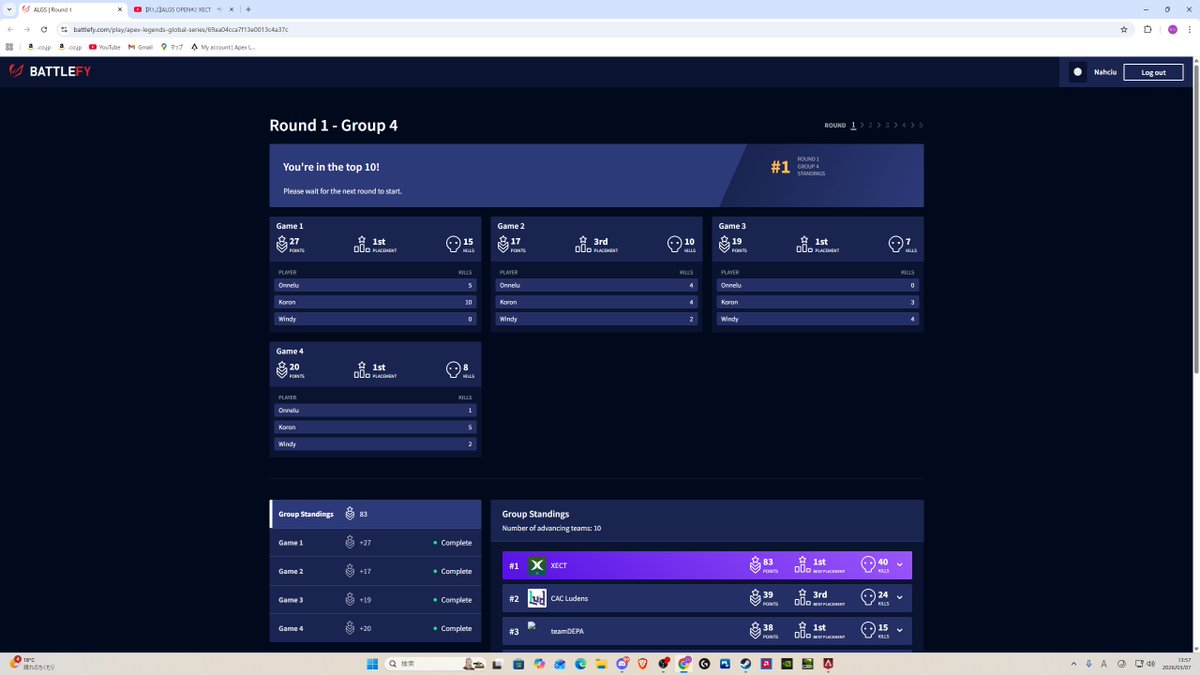Show hidden system tray icons chevron

pos(1075,663)
